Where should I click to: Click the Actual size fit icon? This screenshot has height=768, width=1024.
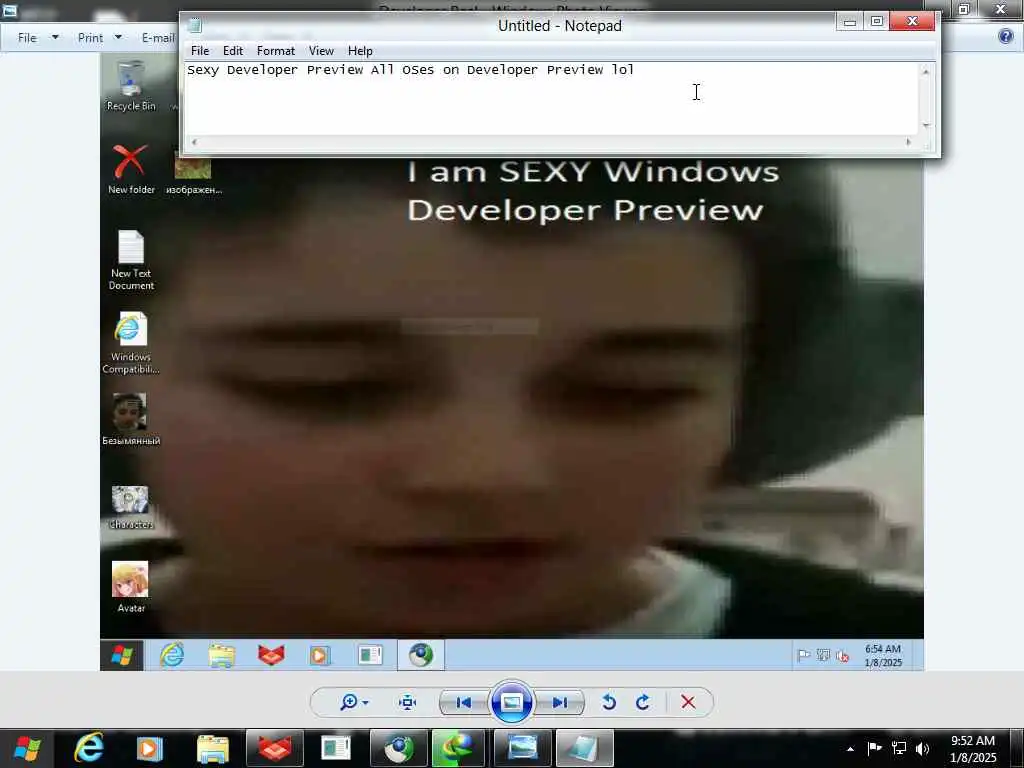408,703
